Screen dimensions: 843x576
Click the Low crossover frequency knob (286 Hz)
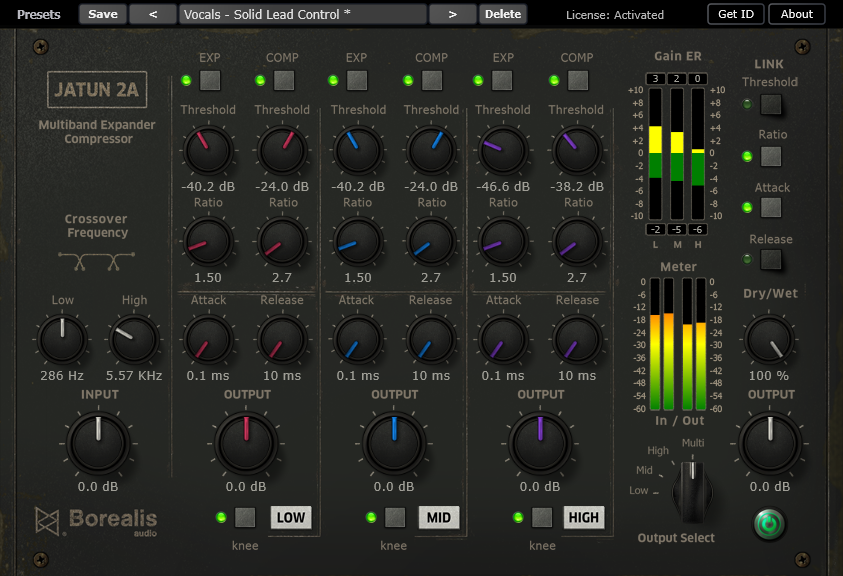coord(62,339)
